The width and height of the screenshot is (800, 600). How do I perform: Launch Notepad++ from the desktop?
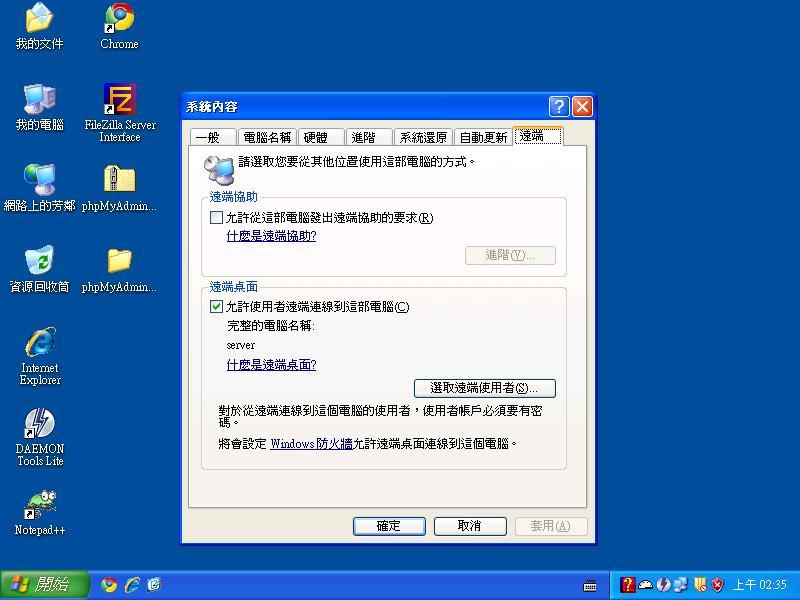click(x=40, y=507)
